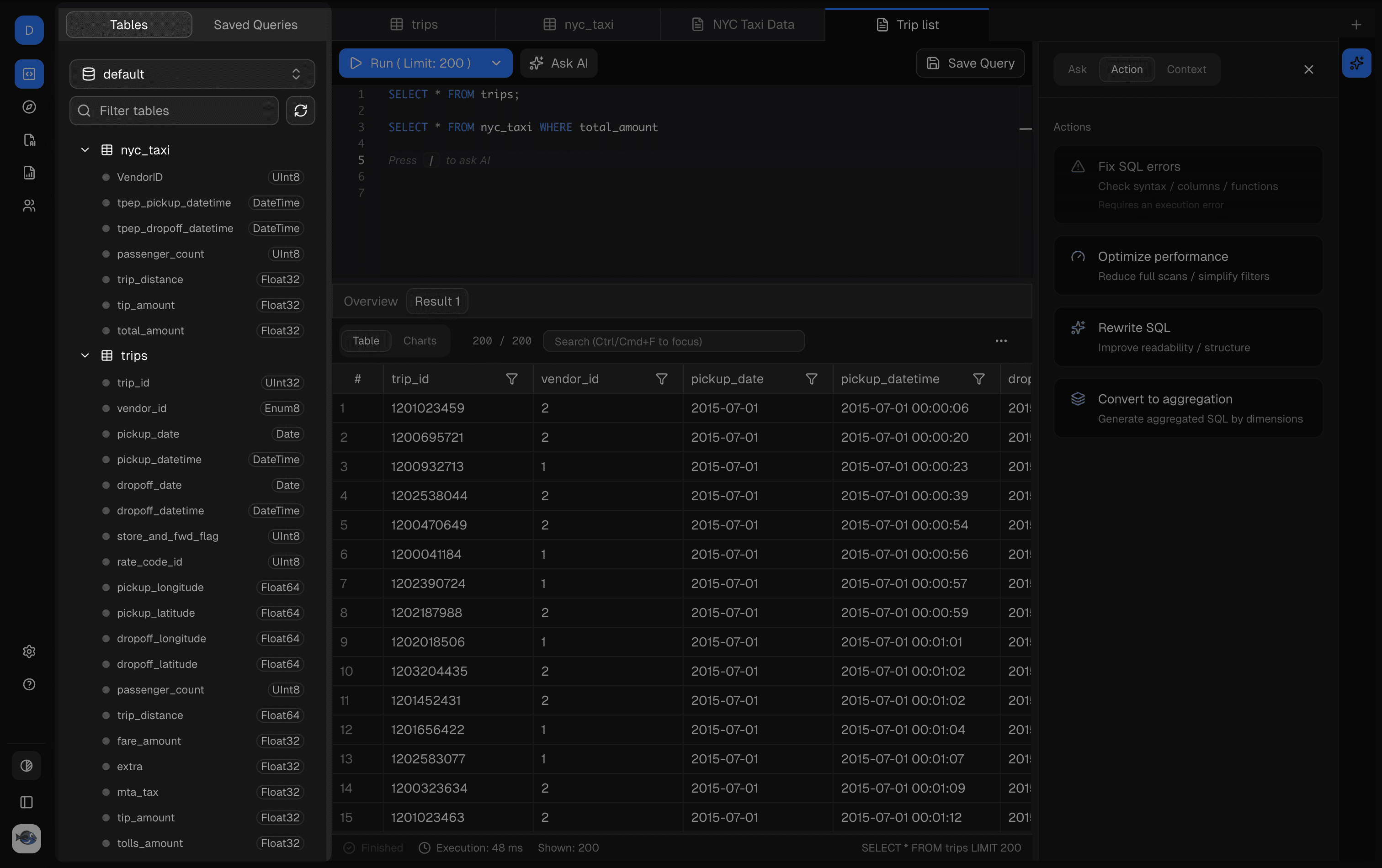Add a new query tab
This screenshot has height=868, width=1382.
tap(1356, 25)
